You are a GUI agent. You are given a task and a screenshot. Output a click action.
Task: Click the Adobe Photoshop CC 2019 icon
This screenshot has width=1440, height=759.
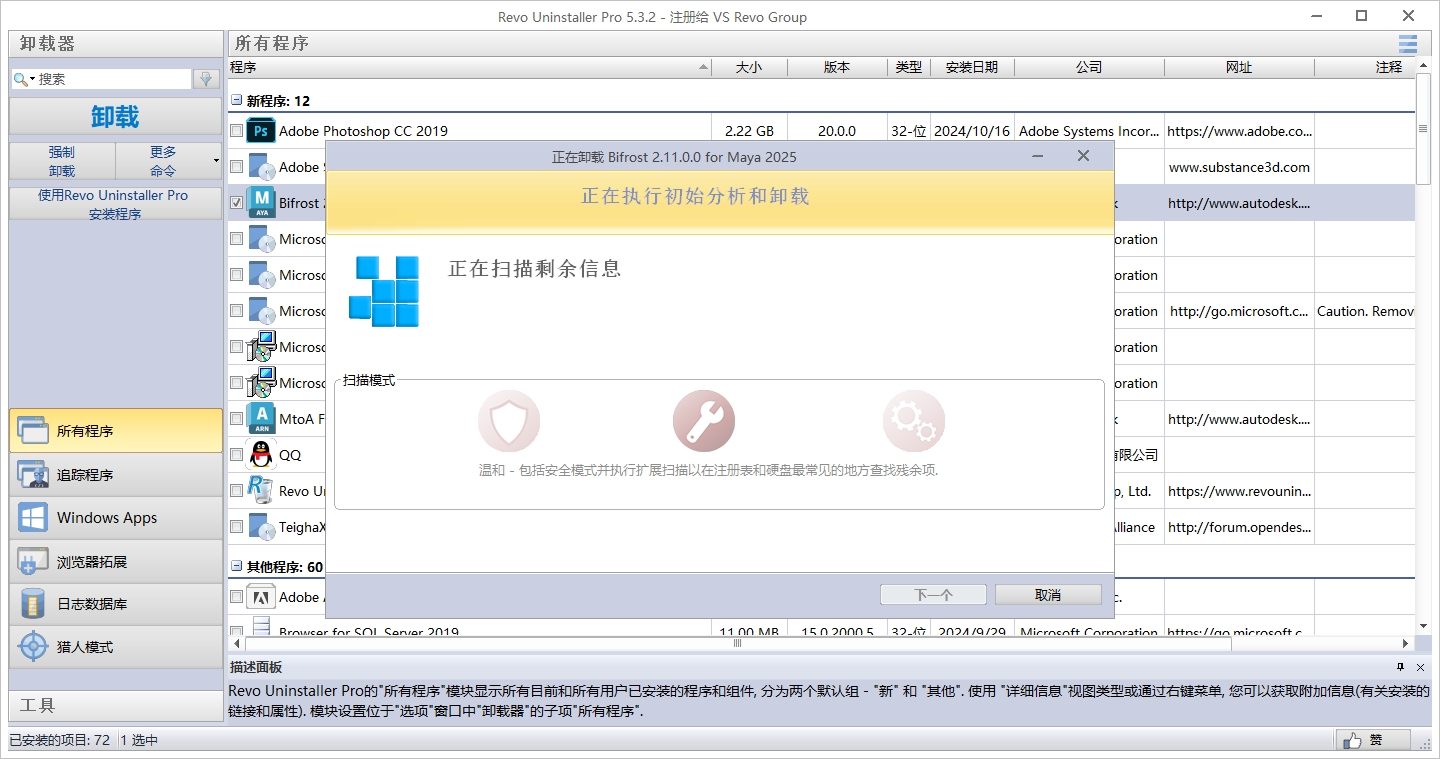coord(261,131)
